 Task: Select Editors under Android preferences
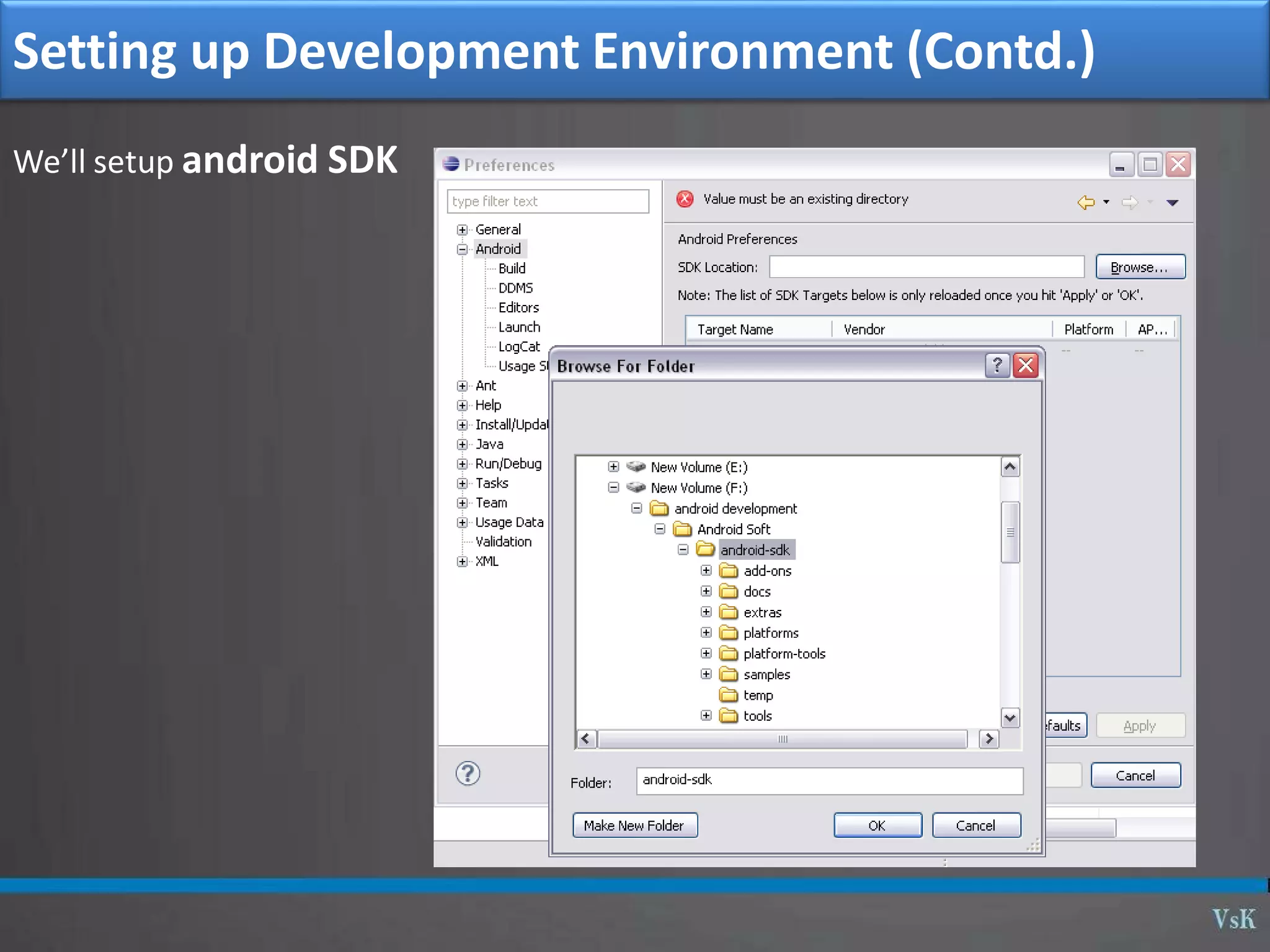pos(518,307)
